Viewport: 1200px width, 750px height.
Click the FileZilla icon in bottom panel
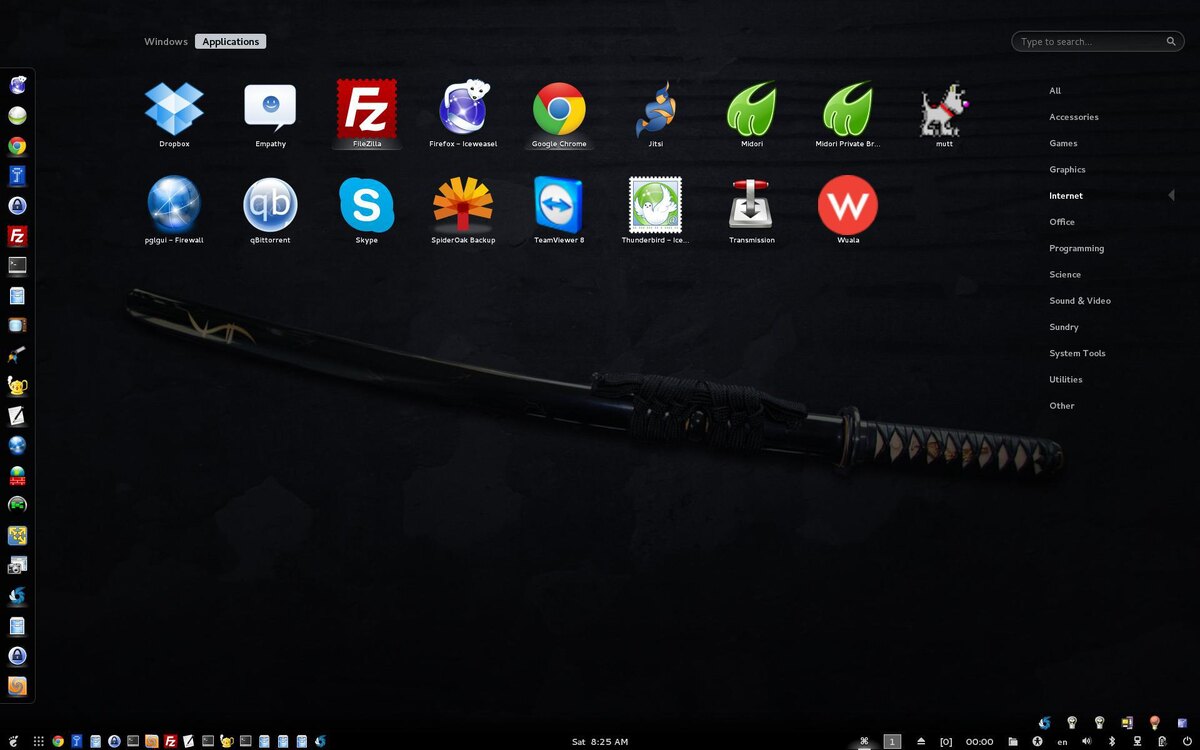click(x=170, y=741)
